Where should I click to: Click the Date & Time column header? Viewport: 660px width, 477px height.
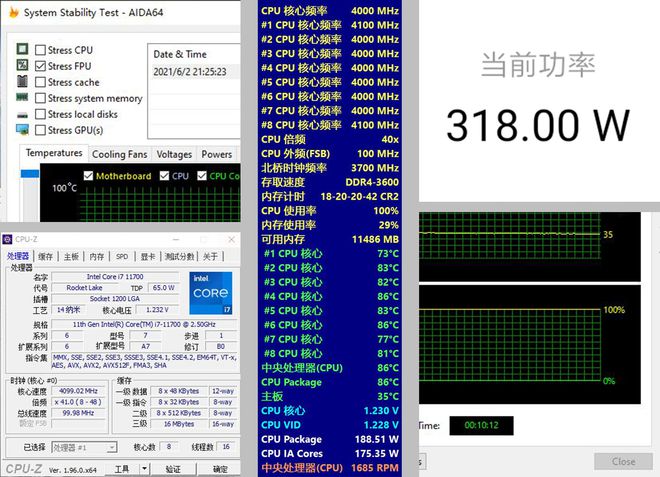(180, 54)
